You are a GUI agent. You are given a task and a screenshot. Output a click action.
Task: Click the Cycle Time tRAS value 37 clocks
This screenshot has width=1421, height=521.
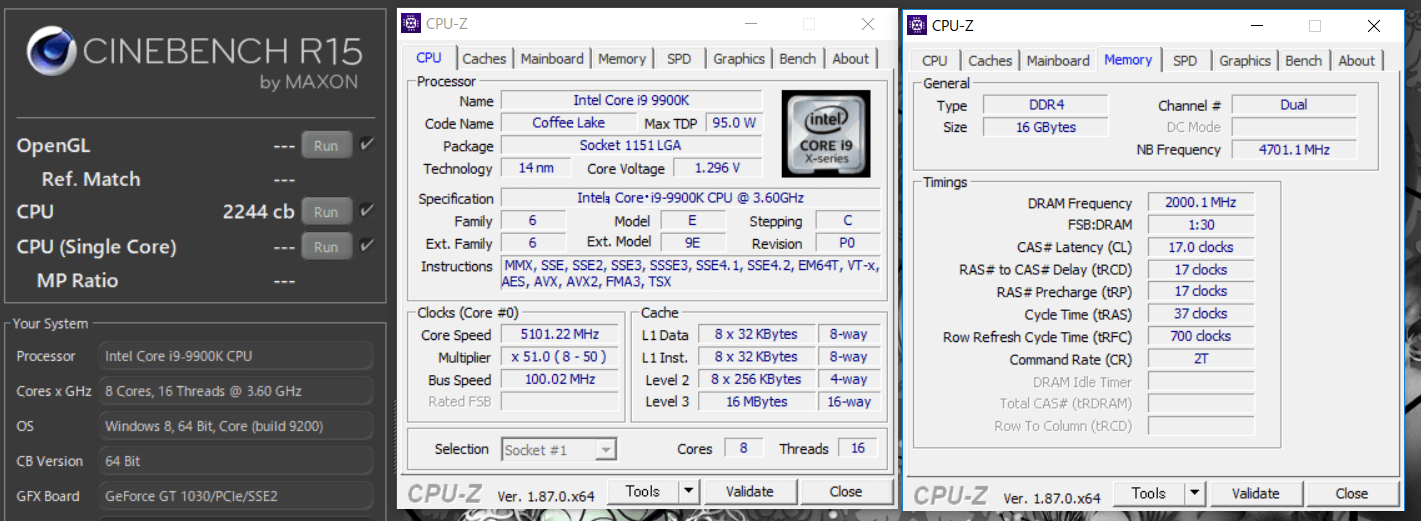[1200, 314]
